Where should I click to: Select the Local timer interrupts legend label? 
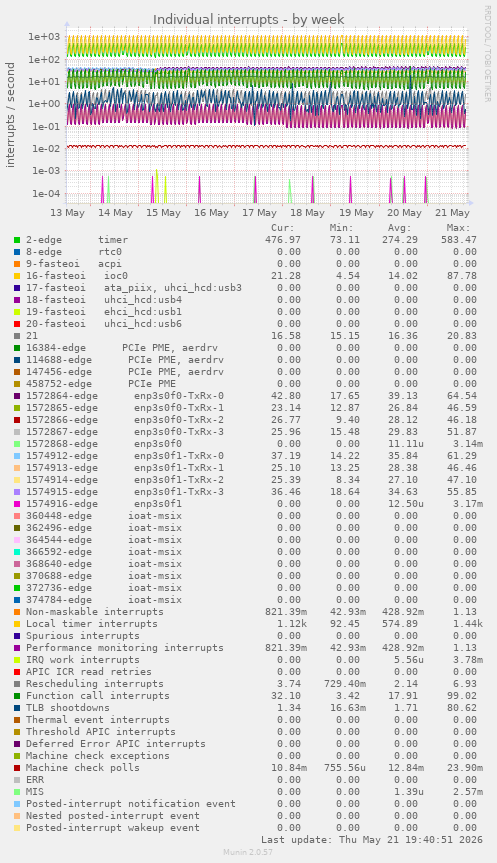point(91,624)
